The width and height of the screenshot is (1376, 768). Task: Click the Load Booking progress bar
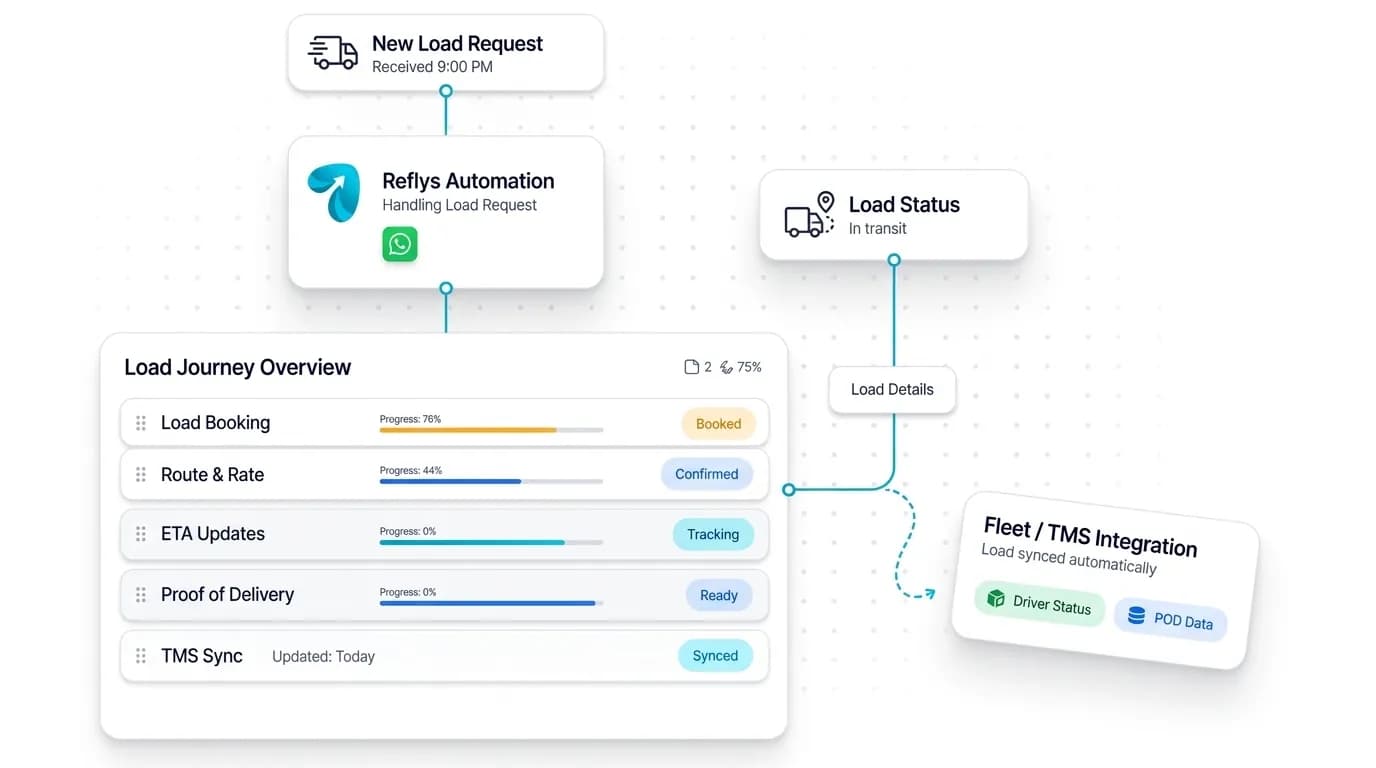click(x=491, y=430)
